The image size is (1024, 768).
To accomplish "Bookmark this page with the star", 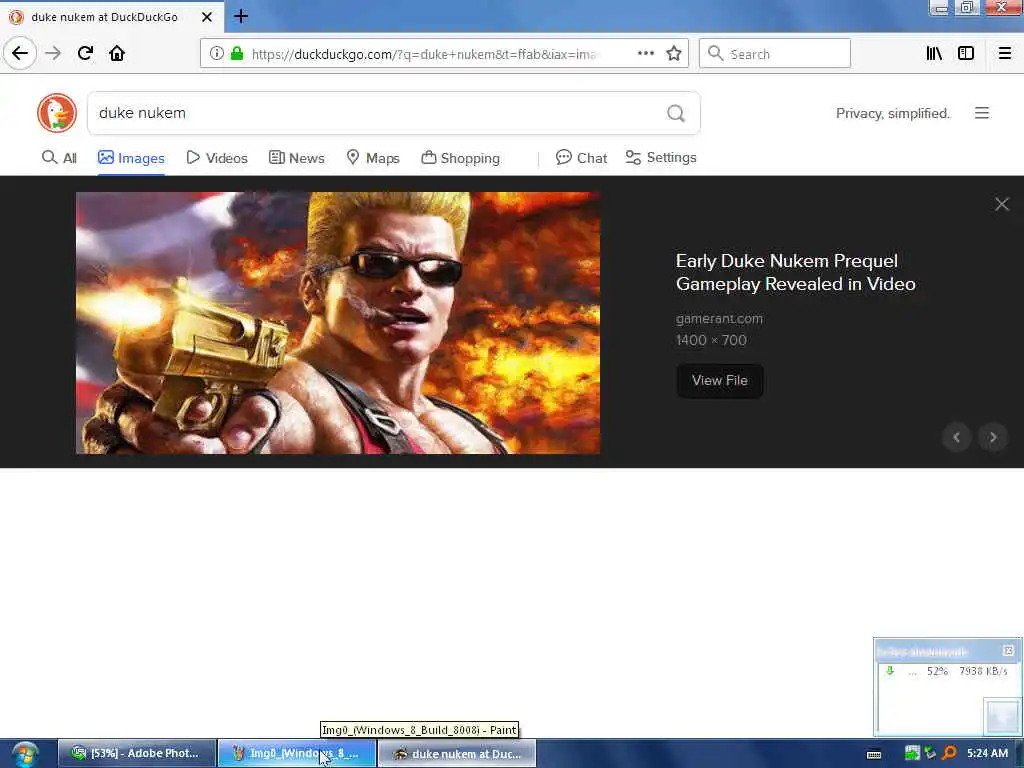I will pyautogui.click(x=674, y=54).
